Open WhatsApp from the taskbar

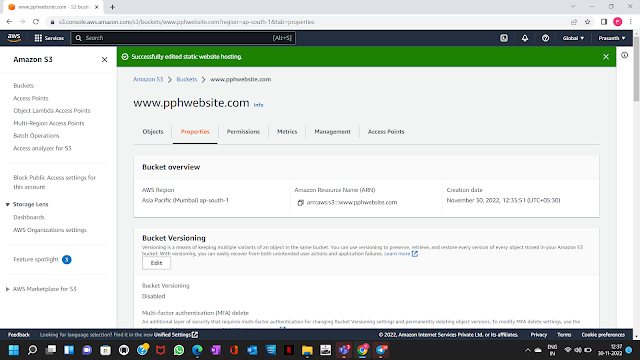tap(179, 350)
